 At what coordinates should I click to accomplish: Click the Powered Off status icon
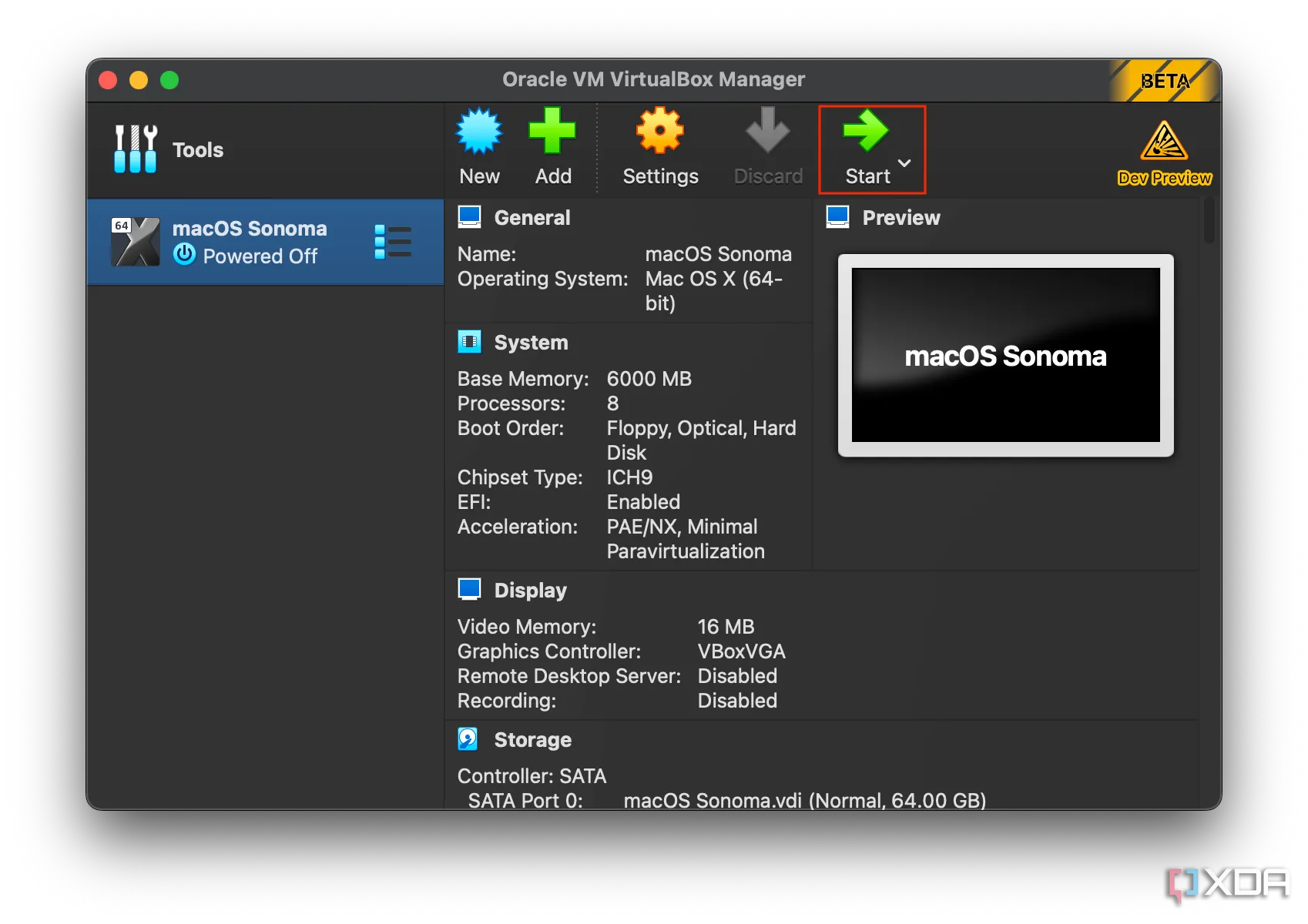(x=184, y=254)
